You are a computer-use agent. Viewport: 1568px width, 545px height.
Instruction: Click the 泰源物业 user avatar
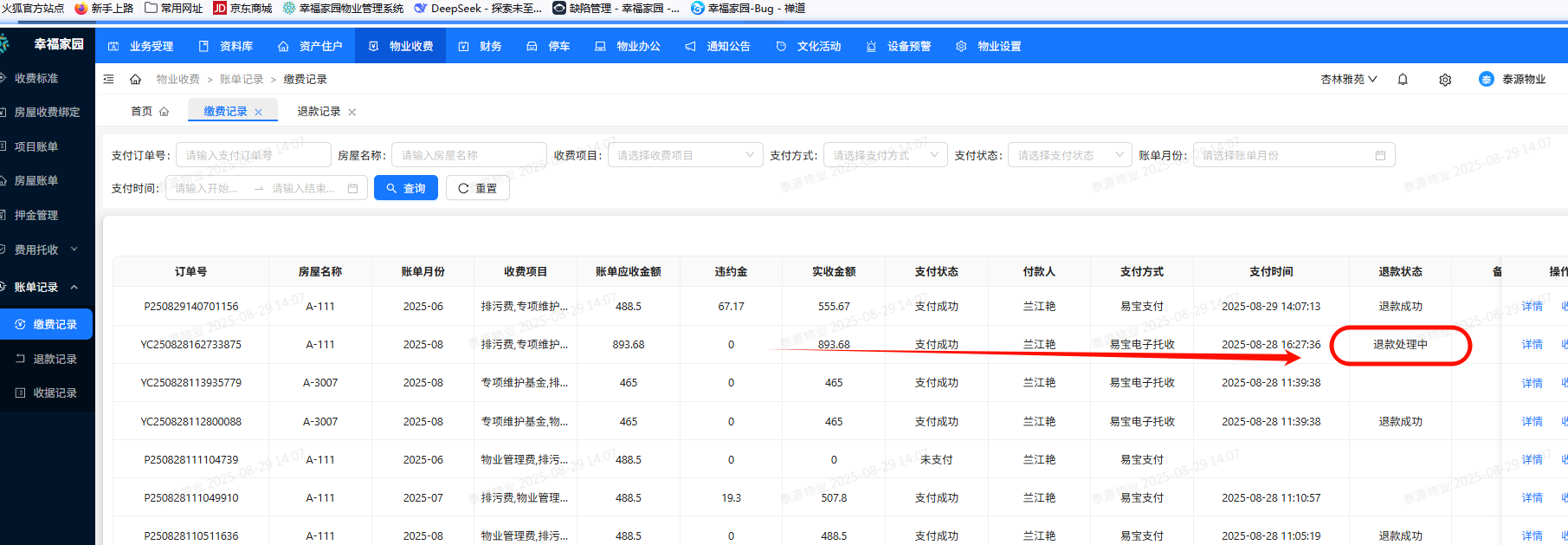point(1487,80)
